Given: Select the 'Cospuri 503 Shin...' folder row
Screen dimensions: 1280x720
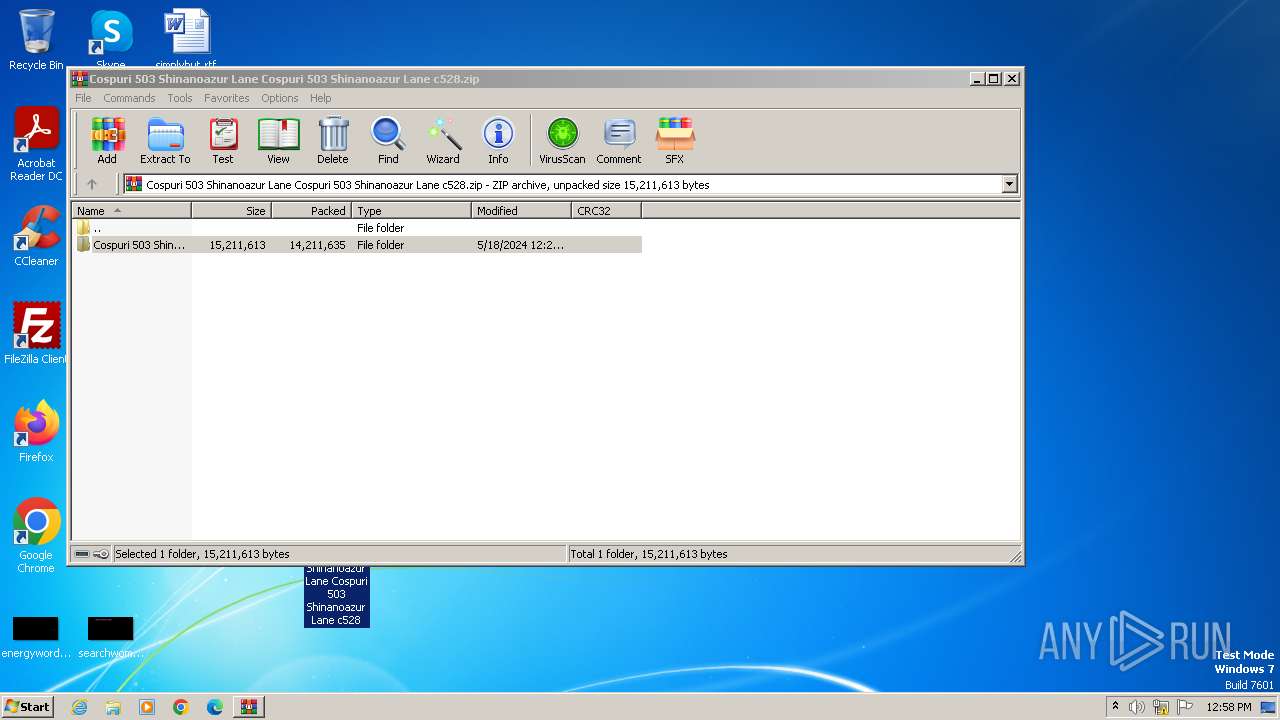Looking at the screenshot, I should [357, 245].
